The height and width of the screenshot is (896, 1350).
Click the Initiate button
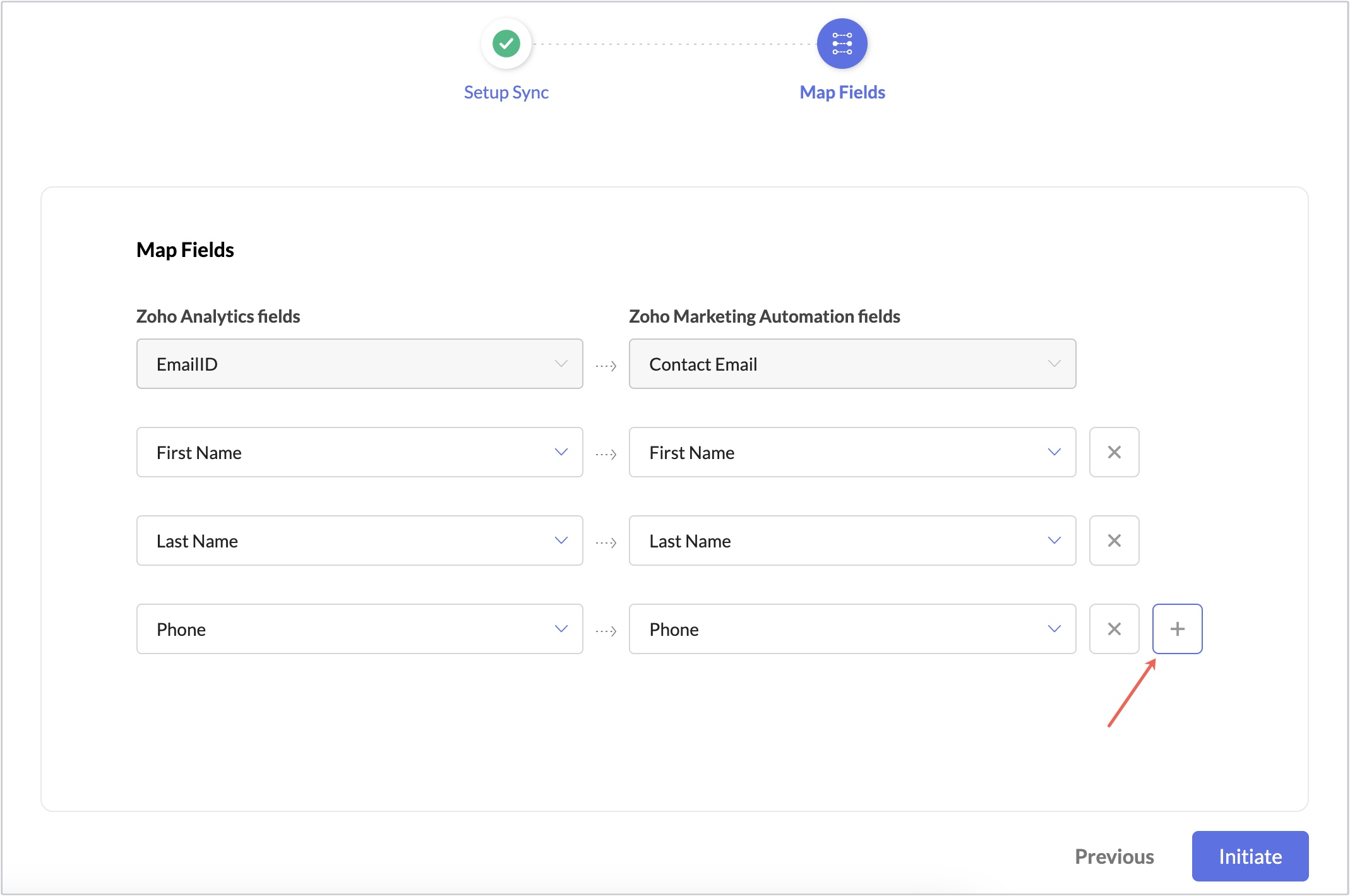point(1250,856)
